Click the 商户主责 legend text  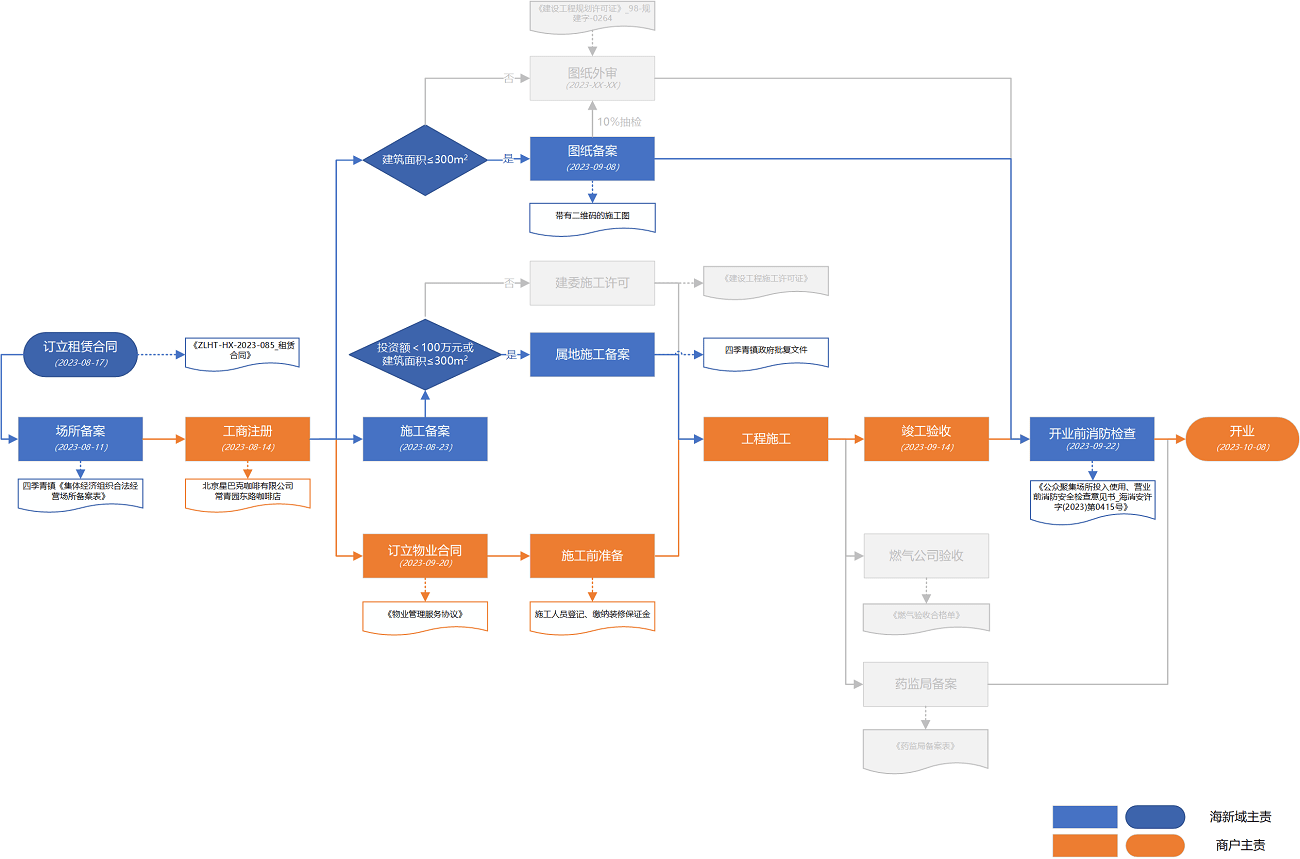(x=1241, y=845)
